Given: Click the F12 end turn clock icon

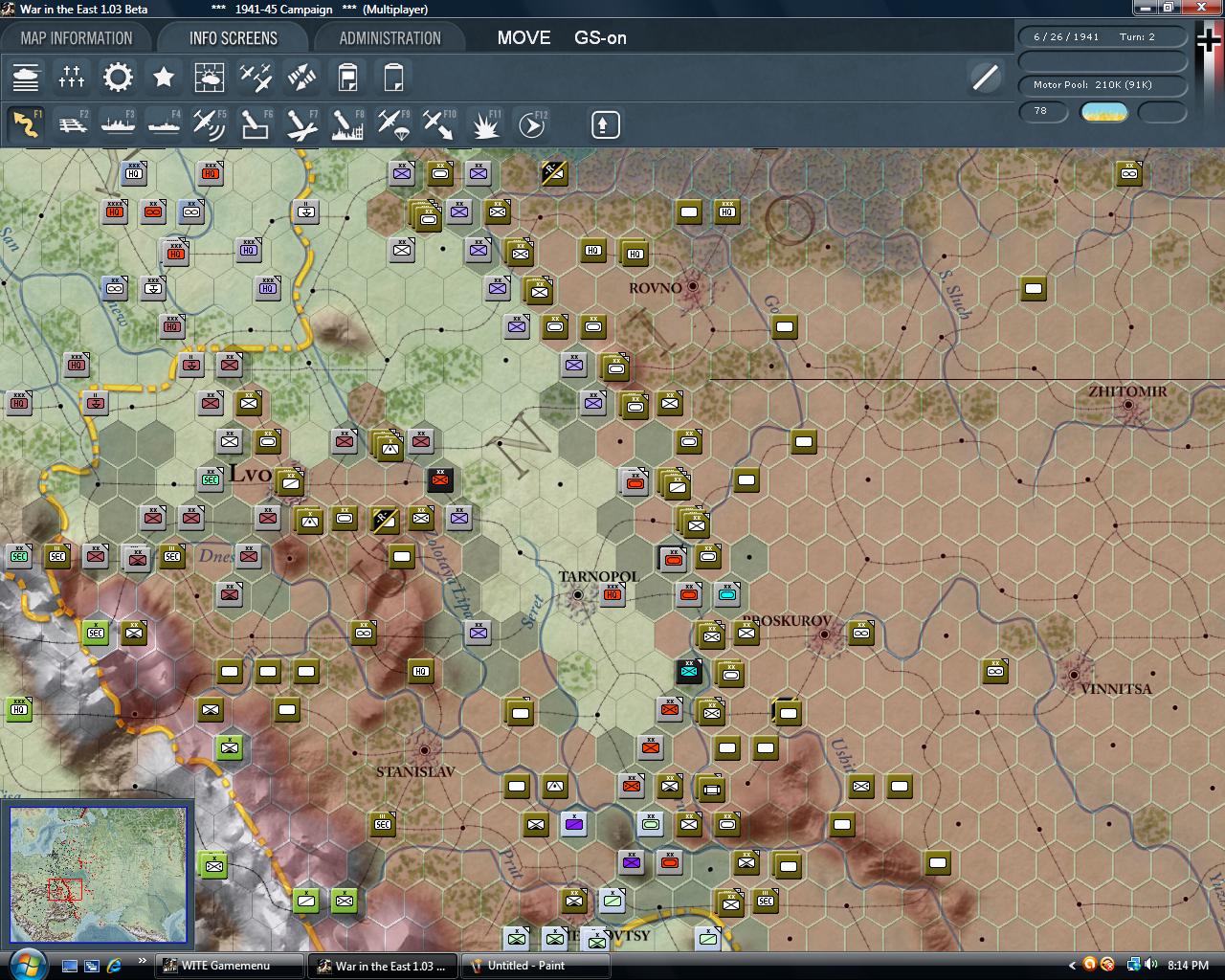Looking at the screenshot, I should (x=532, y=124).
